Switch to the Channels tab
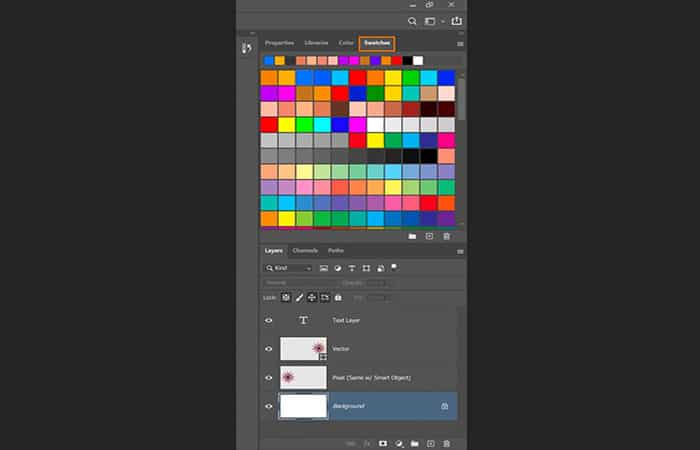This screenshot has width=700, height=450. (305, 251)
